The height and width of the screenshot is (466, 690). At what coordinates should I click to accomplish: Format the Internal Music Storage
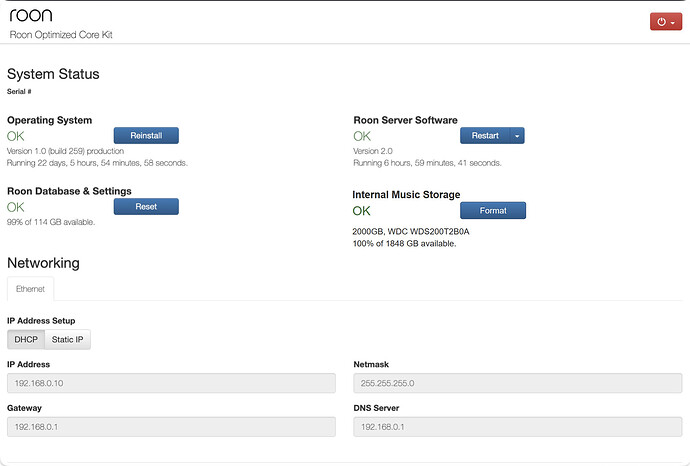(493, 210)
